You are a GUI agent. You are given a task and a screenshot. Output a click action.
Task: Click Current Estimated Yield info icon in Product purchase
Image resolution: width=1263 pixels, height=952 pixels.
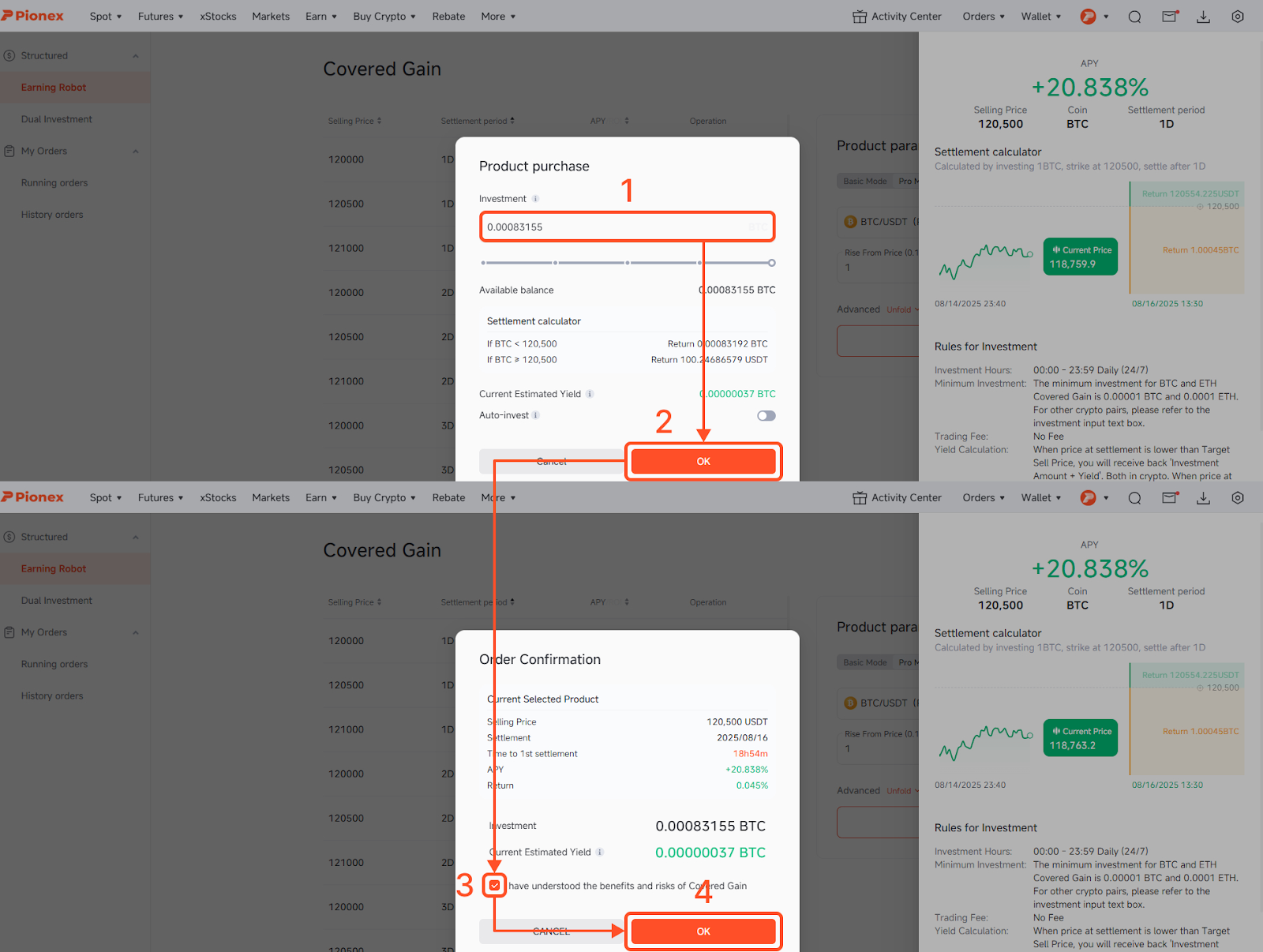point(590,394)
